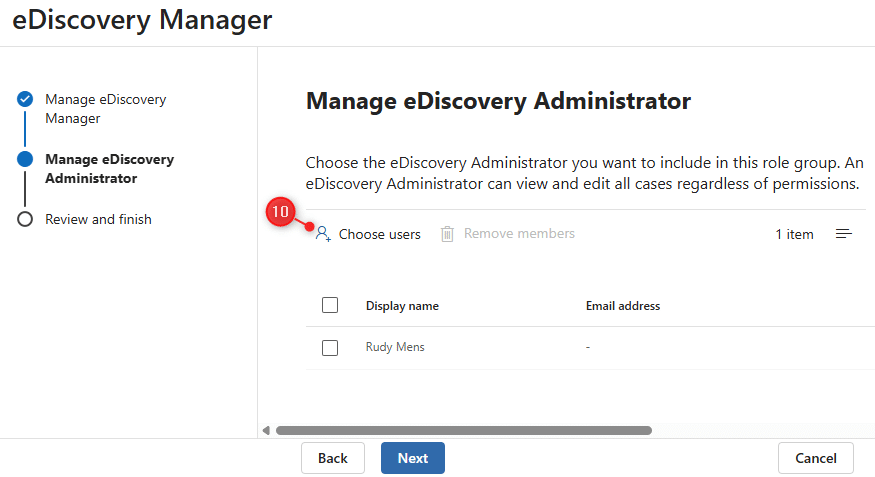Sort by the Email address column header

tap(622, 306)
